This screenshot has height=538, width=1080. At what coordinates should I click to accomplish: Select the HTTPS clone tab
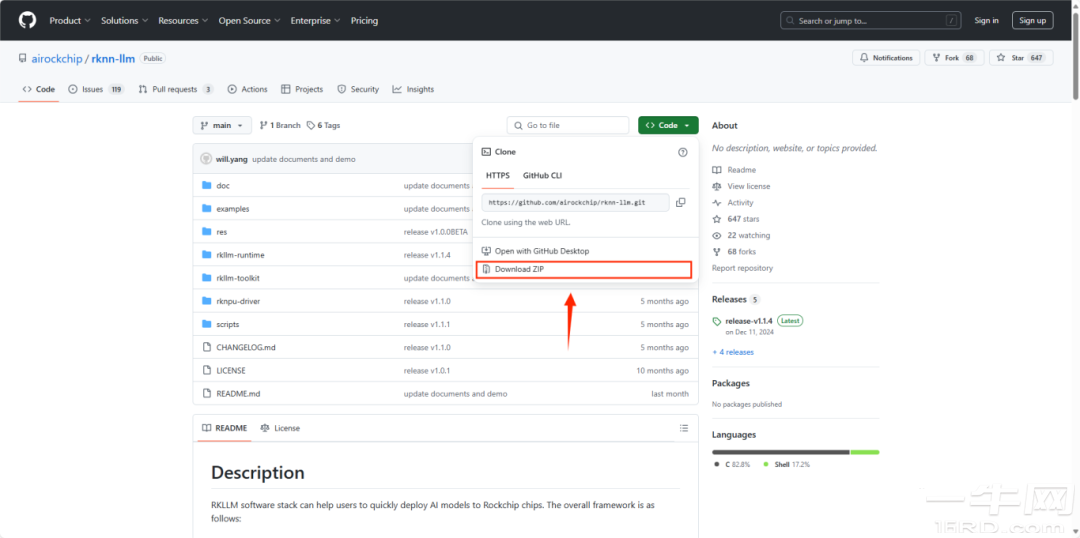[498, 176]
